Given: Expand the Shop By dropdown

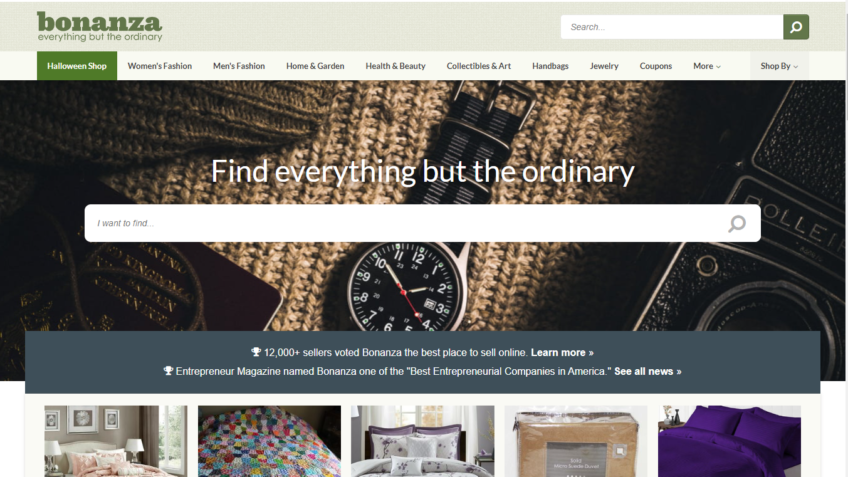Looking at the screenshot, I should pyautogui.click(x=779, y=66).
